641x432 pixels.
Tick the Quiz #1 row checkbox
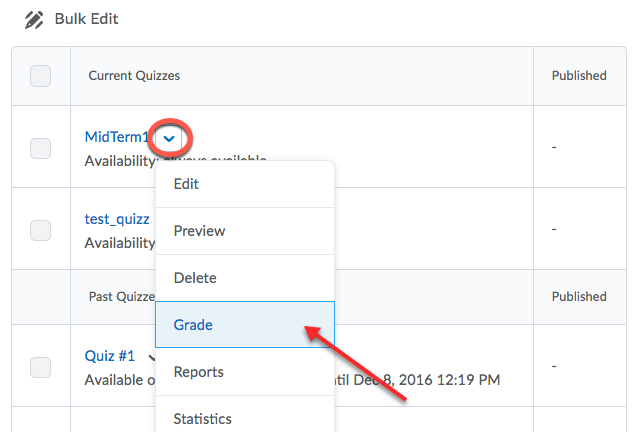tap(40, 367)
